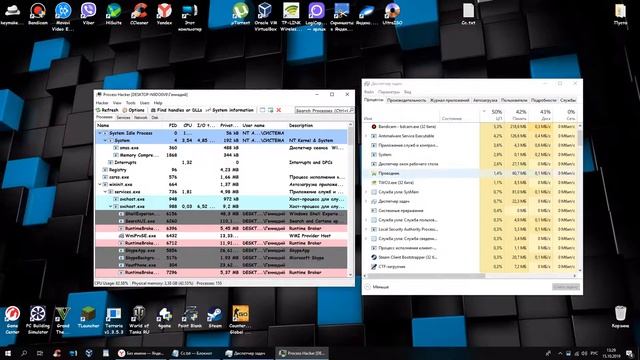Click the find window and thread icon

coord(270,110)
